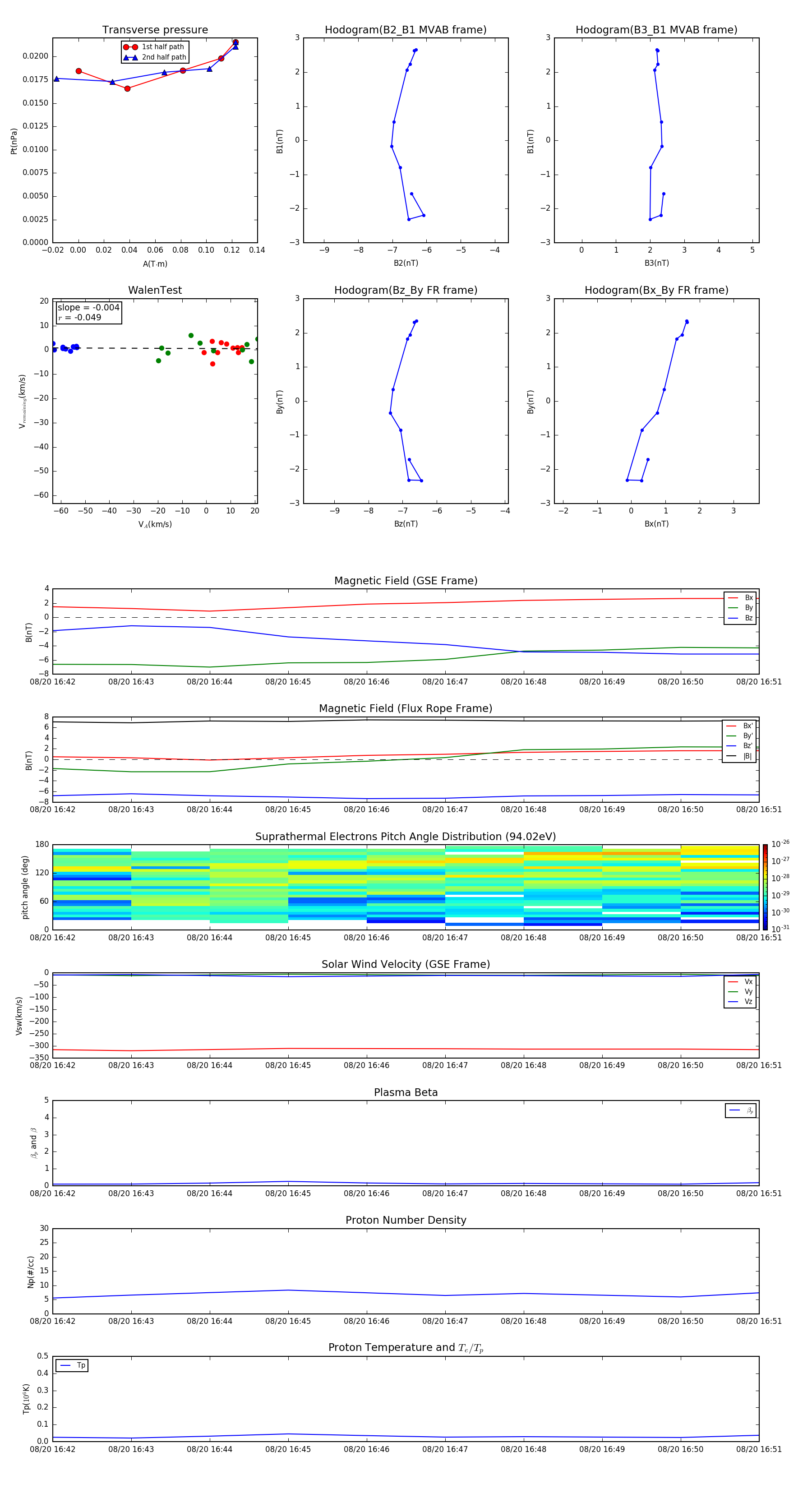Click the "Solar Wind Velocity (GSE Frame)" title
812x1489 pixels.
tap(406, 965)
